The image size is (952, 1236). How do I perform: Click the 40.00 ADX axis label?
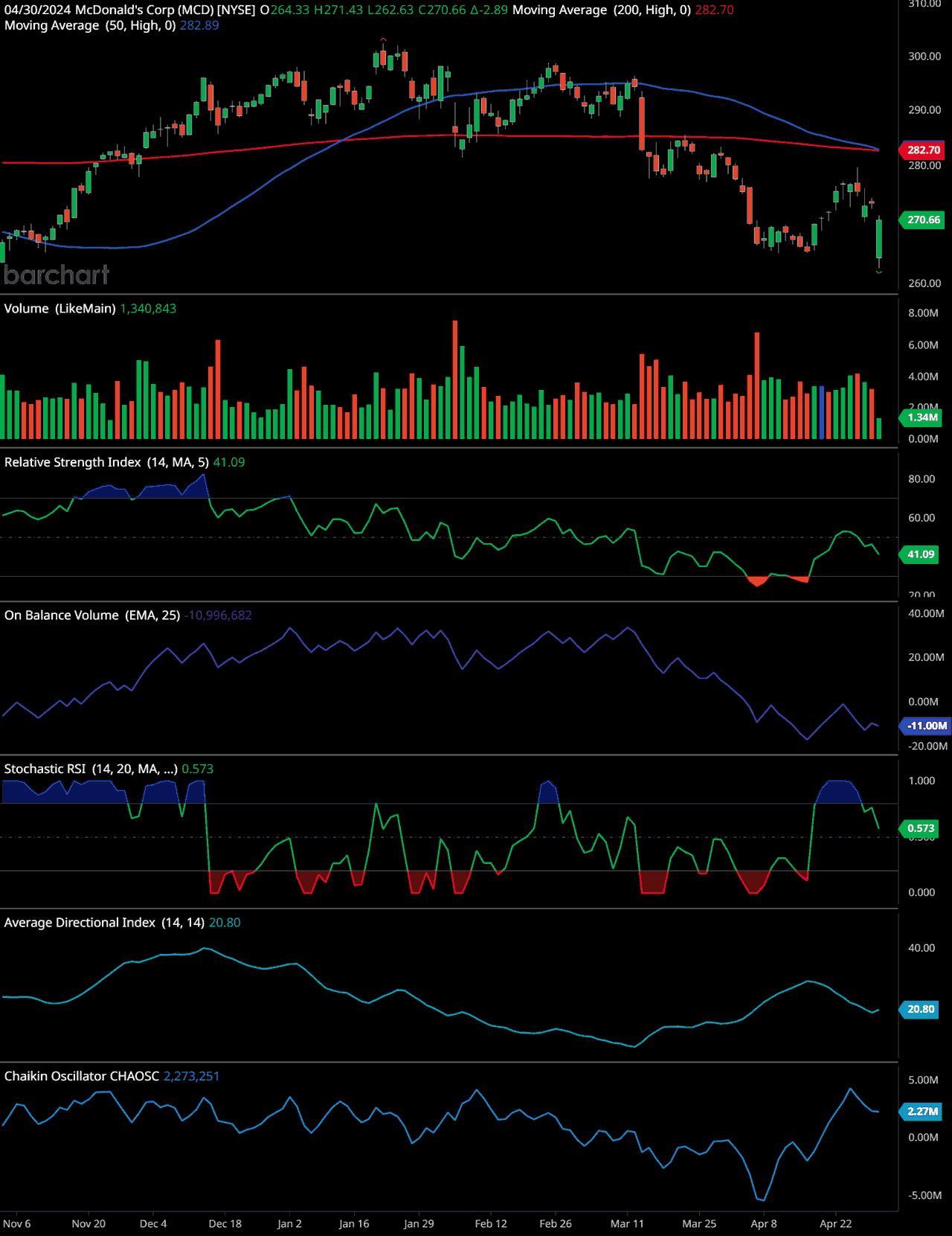[922, 947]
